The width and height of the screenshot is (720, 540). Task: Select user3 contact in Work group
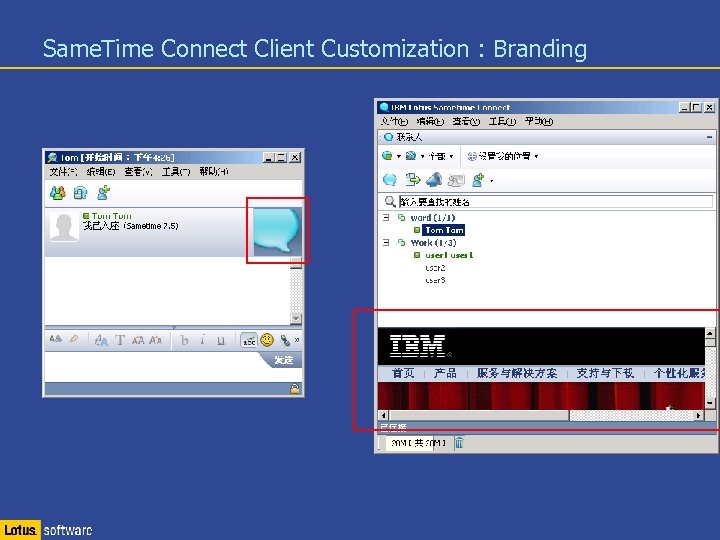(435, 280)
